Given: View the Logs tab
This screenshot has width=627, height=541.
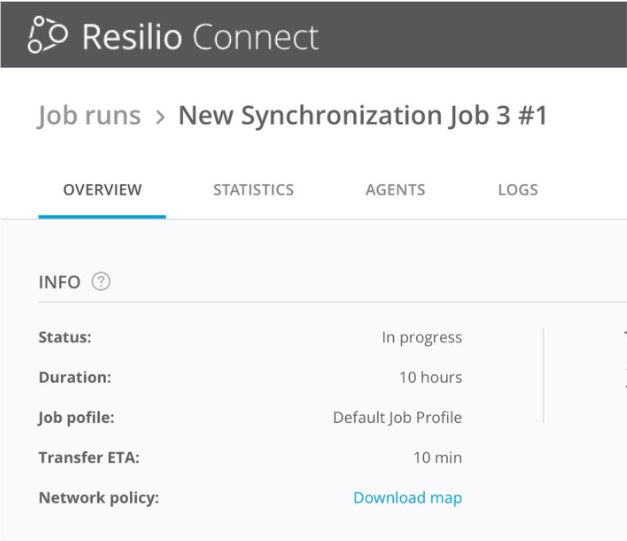Looking at the screenshot, I should pos(518,190).
